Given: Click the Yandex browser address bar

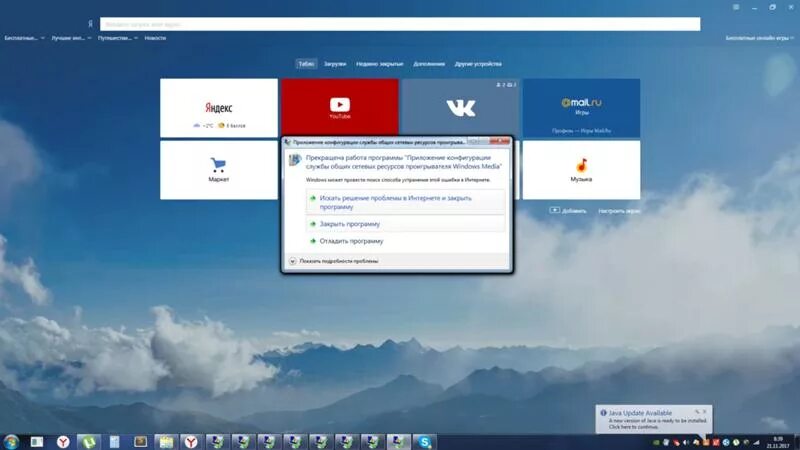Looking at the screenshot, I should tap(400, 24).
